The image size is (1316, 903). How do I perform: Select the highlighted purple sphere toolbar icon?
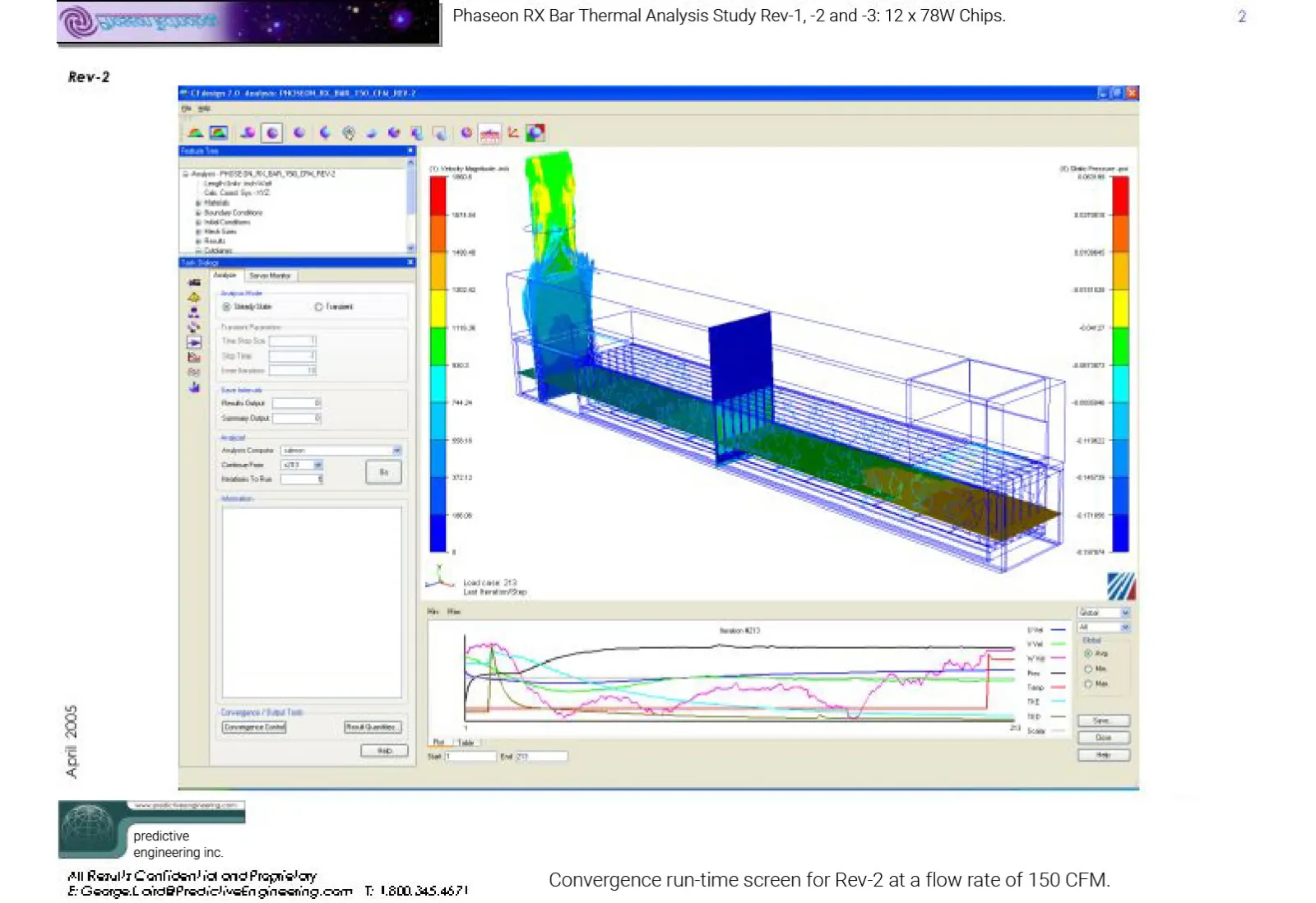(272, 132)
